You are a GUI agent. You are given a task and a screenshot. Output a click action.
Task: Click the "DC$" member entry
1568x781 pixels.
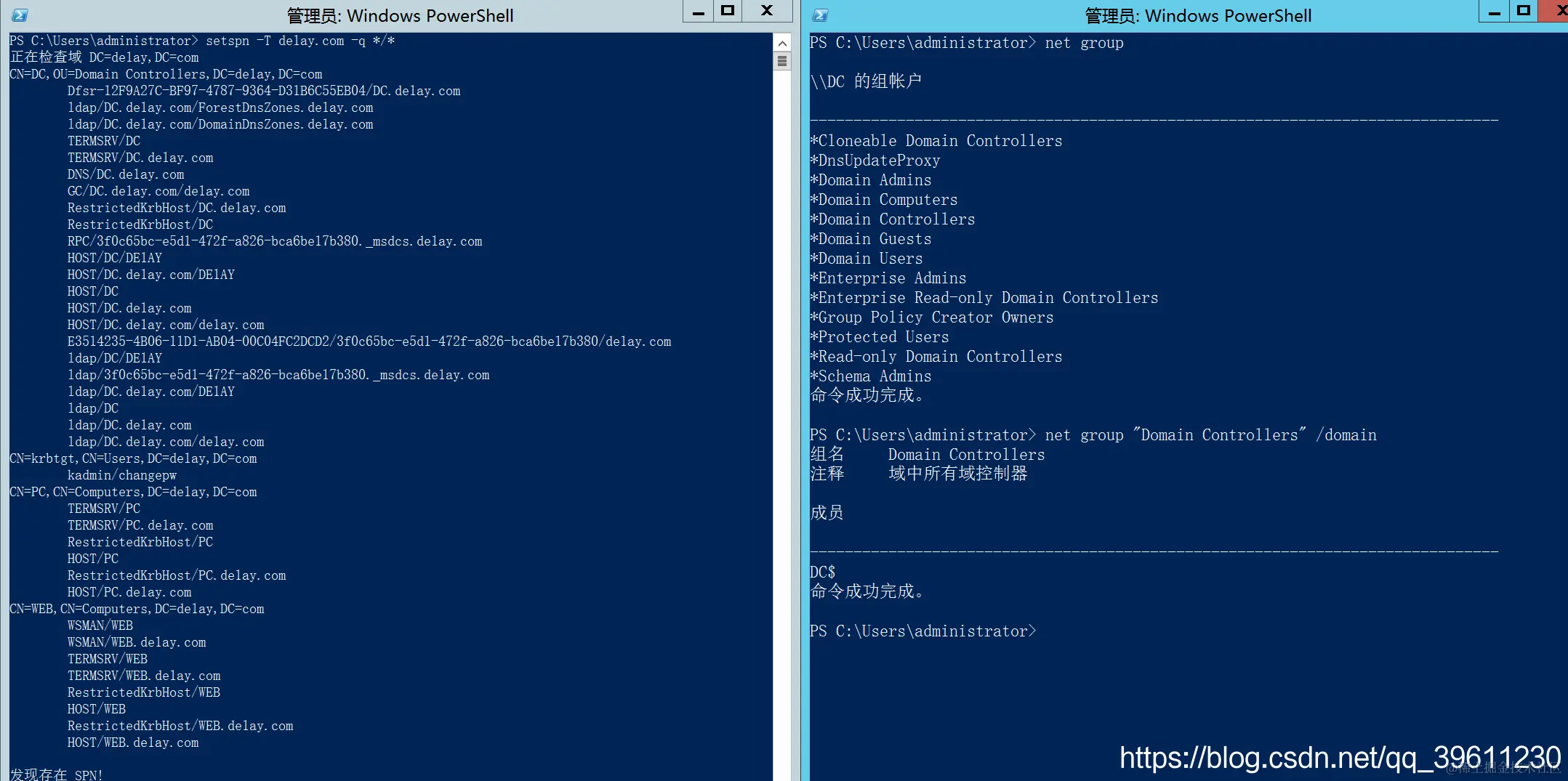click(x=823, y=572)
